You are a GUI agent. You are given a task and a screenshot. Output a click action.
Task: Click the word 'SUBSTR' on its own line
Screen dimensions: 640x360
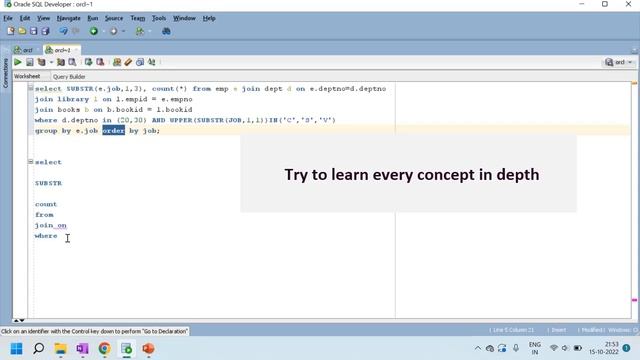pos(48,183)
